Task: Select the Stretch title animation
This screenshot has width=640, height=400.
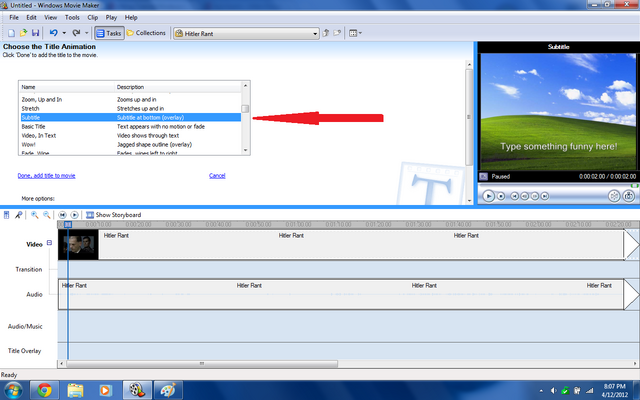Action: (131, 109)
